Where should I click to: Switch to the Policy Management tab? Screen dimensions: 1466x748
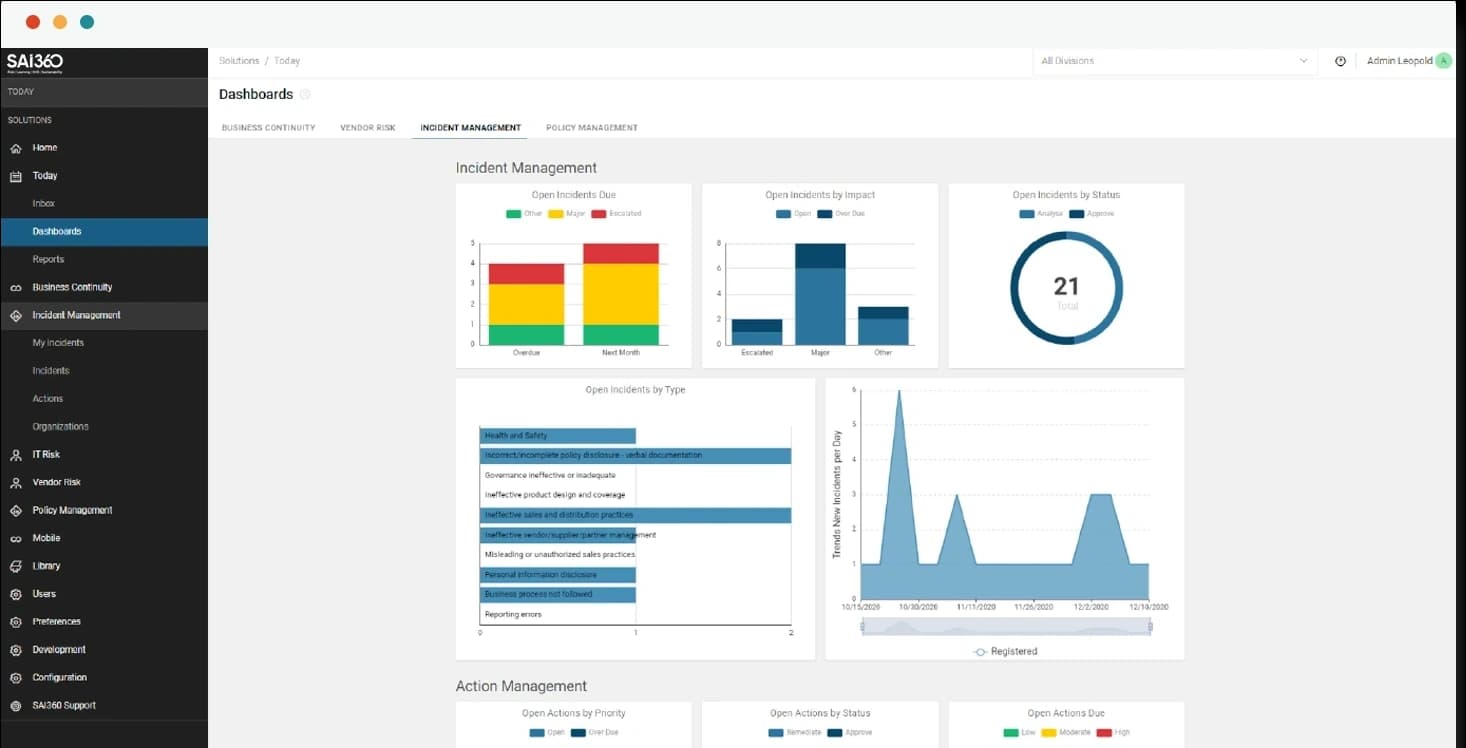(592, 128)
